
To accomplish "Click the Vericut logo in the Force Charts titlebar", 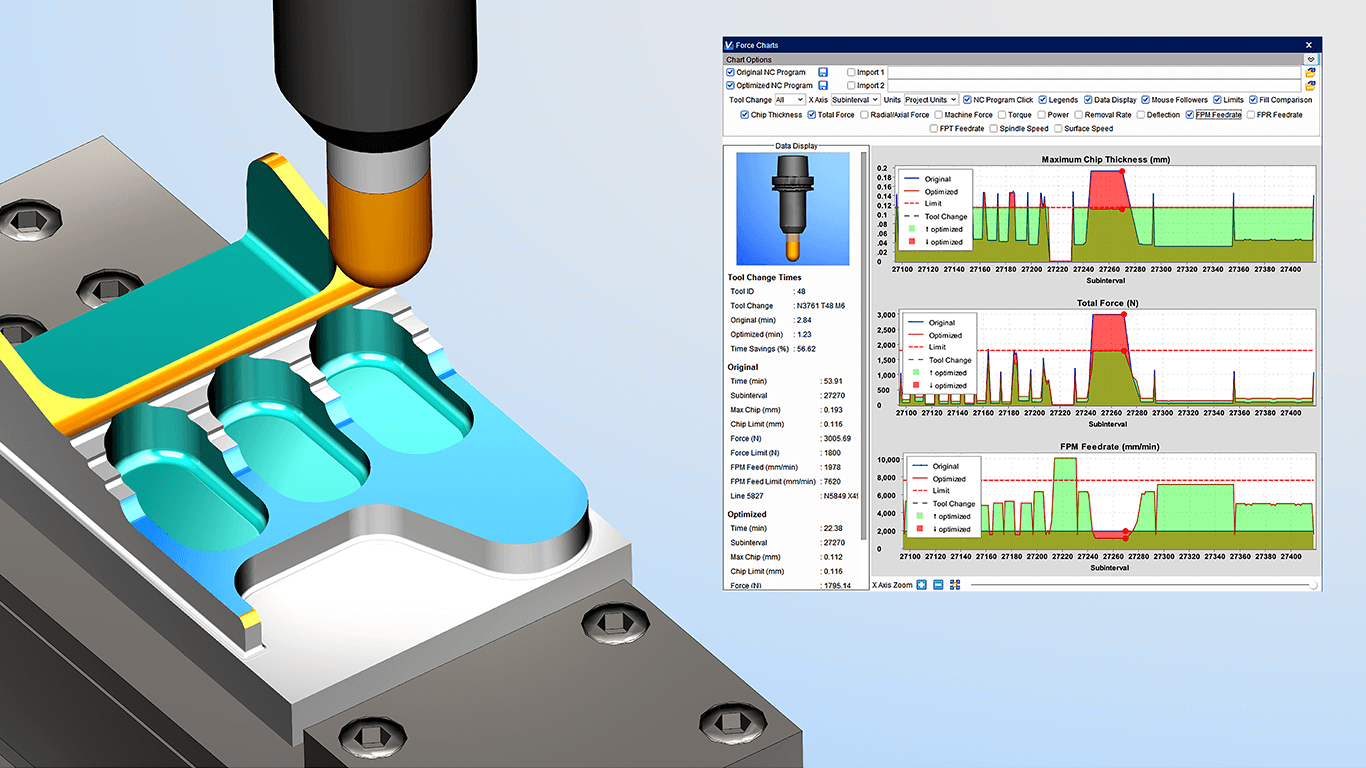I will 727,44.
